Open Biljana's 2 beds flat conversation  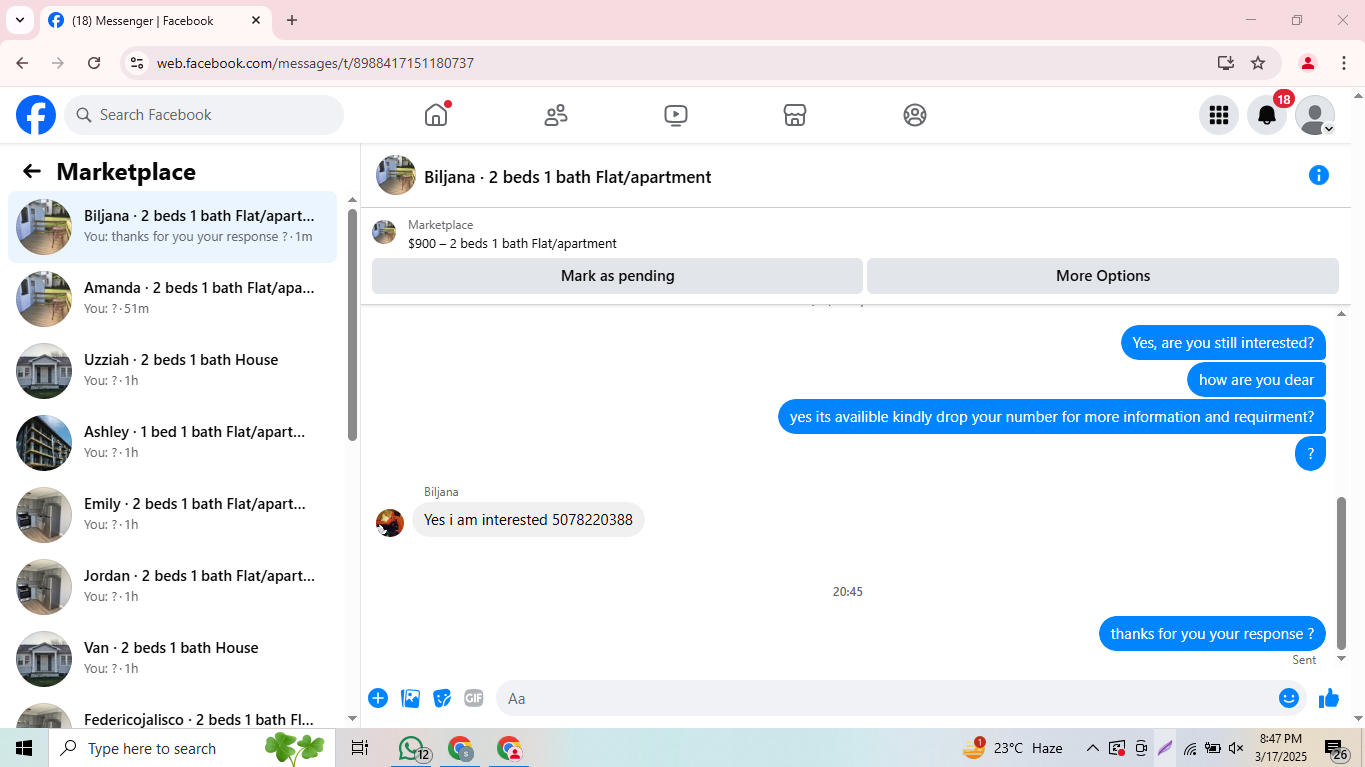pos(172,227)
